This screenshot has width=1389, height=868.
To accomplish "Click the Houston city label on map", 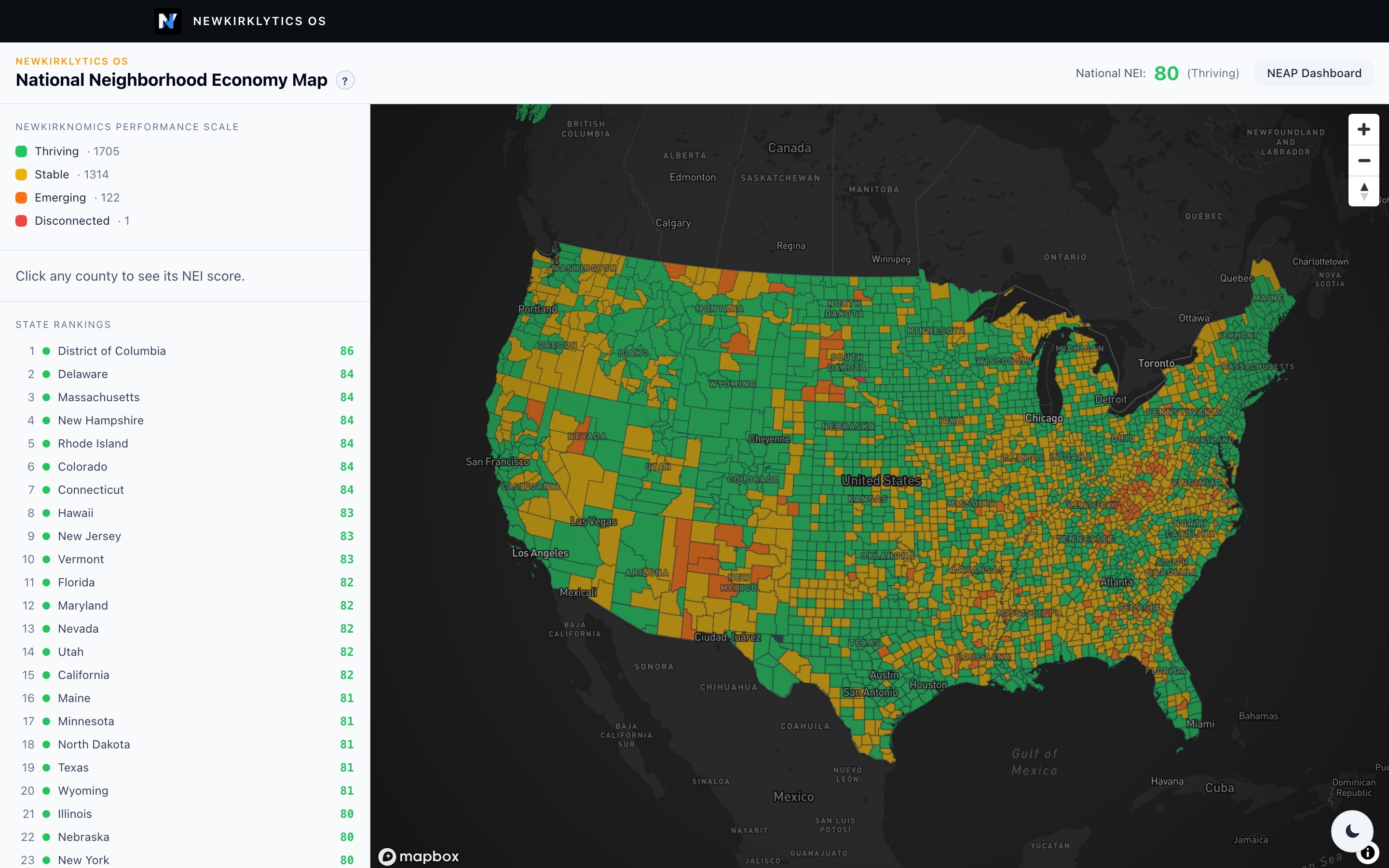I will (928, 685).
